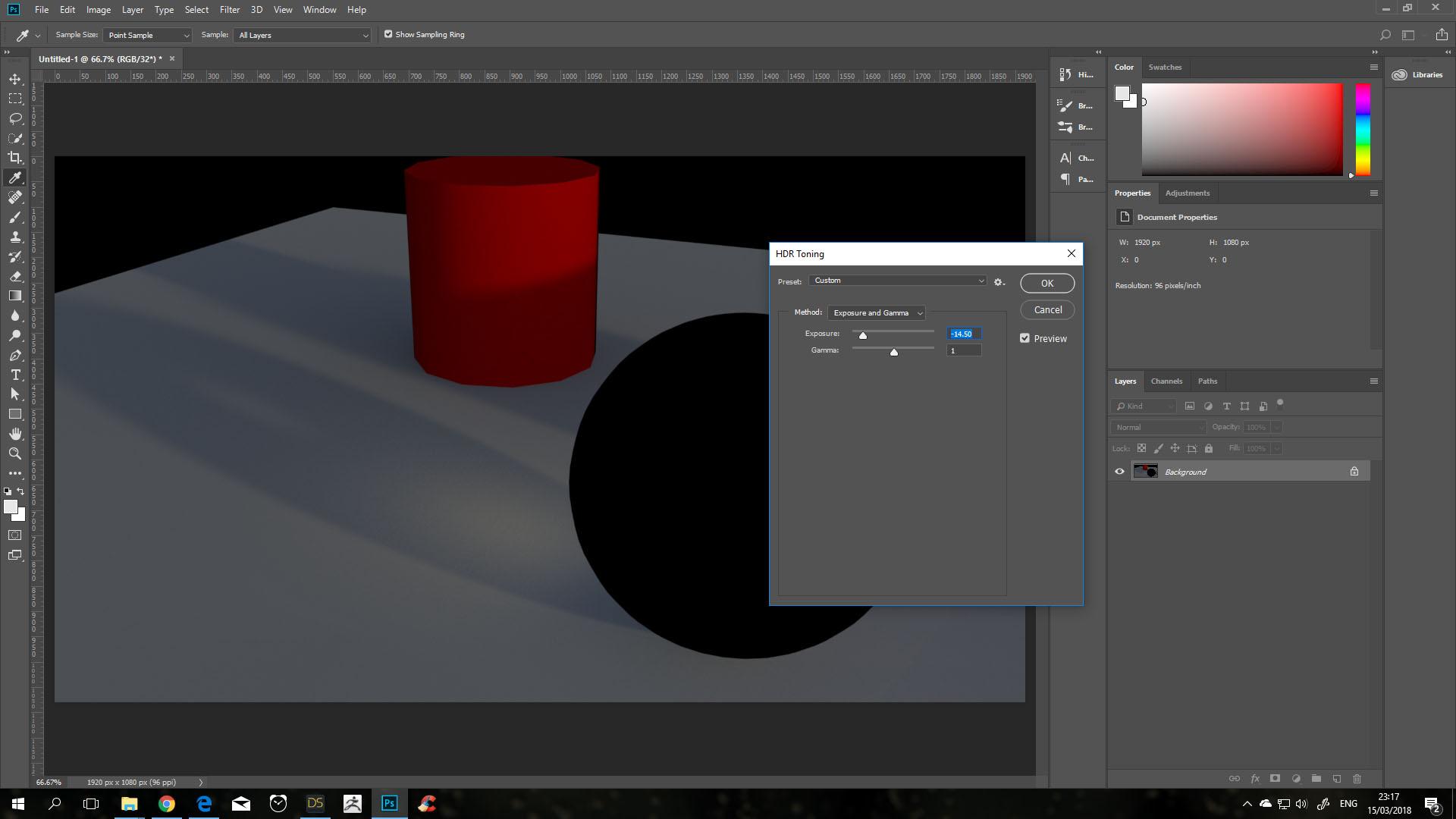Click Cancel in HDR Toning dialog

pyautogui.click(x=1046, y=309)
